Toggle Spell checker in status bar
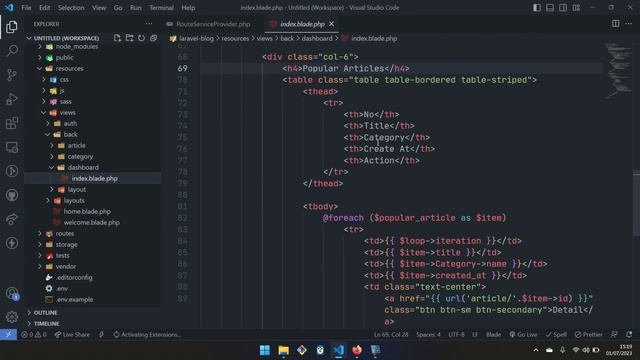Screen dimensions: 640x360 click(x=556, y=334)
